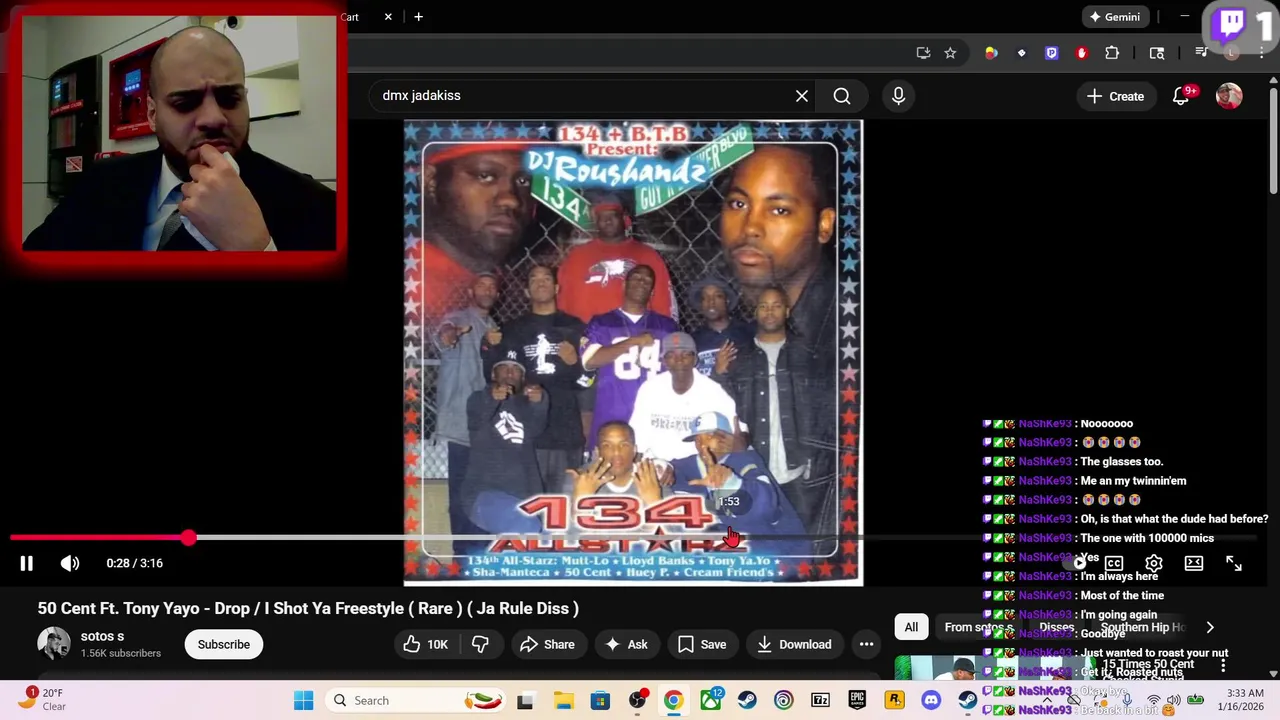Image resolution: width=1280 pixels, height=720 pixels.
Task: Show more filter chips with right arrow
Action: tap(1210, 628)
